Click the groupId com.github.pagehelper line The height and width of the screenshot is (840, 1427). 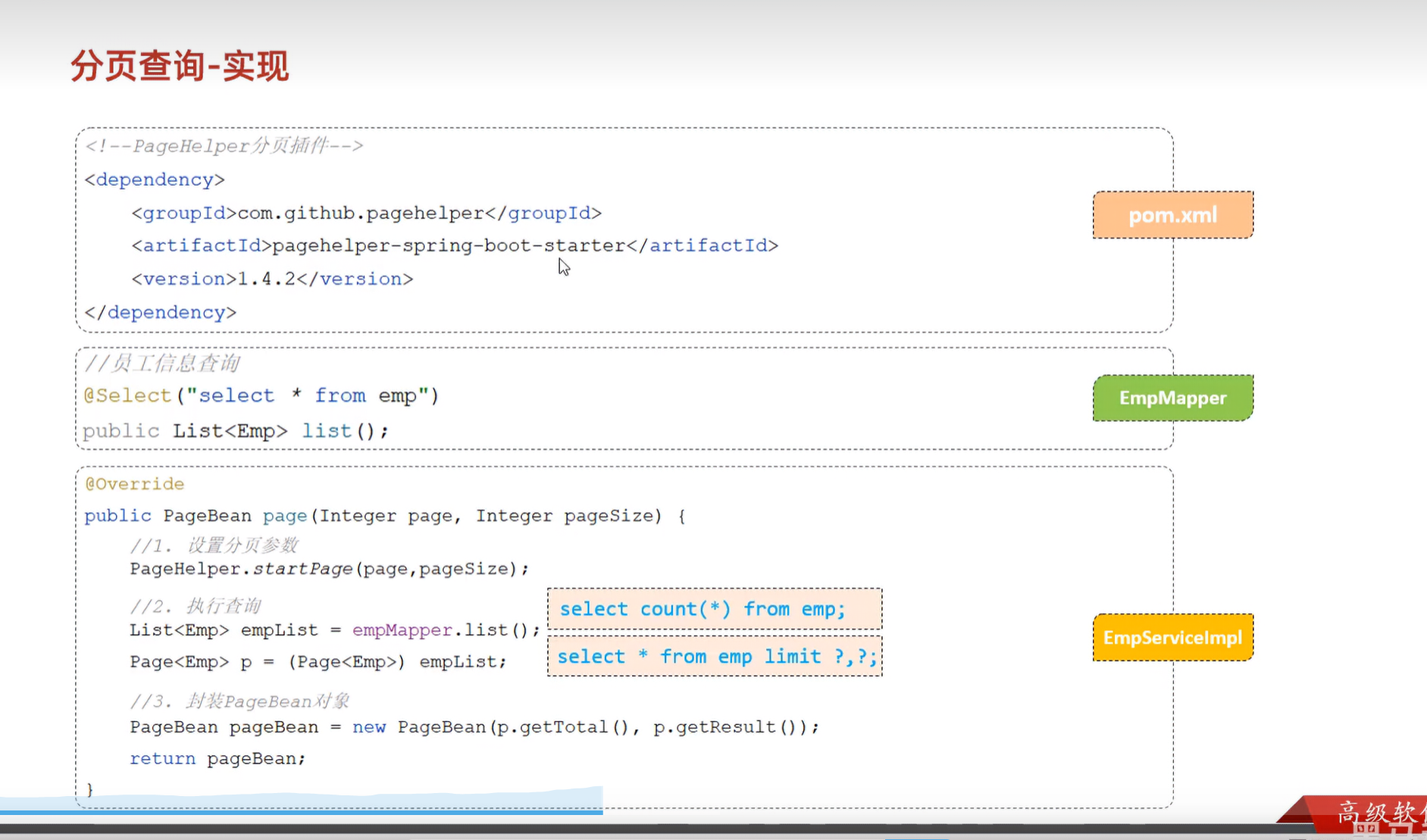pyautogui.click(x=367, y=213)
